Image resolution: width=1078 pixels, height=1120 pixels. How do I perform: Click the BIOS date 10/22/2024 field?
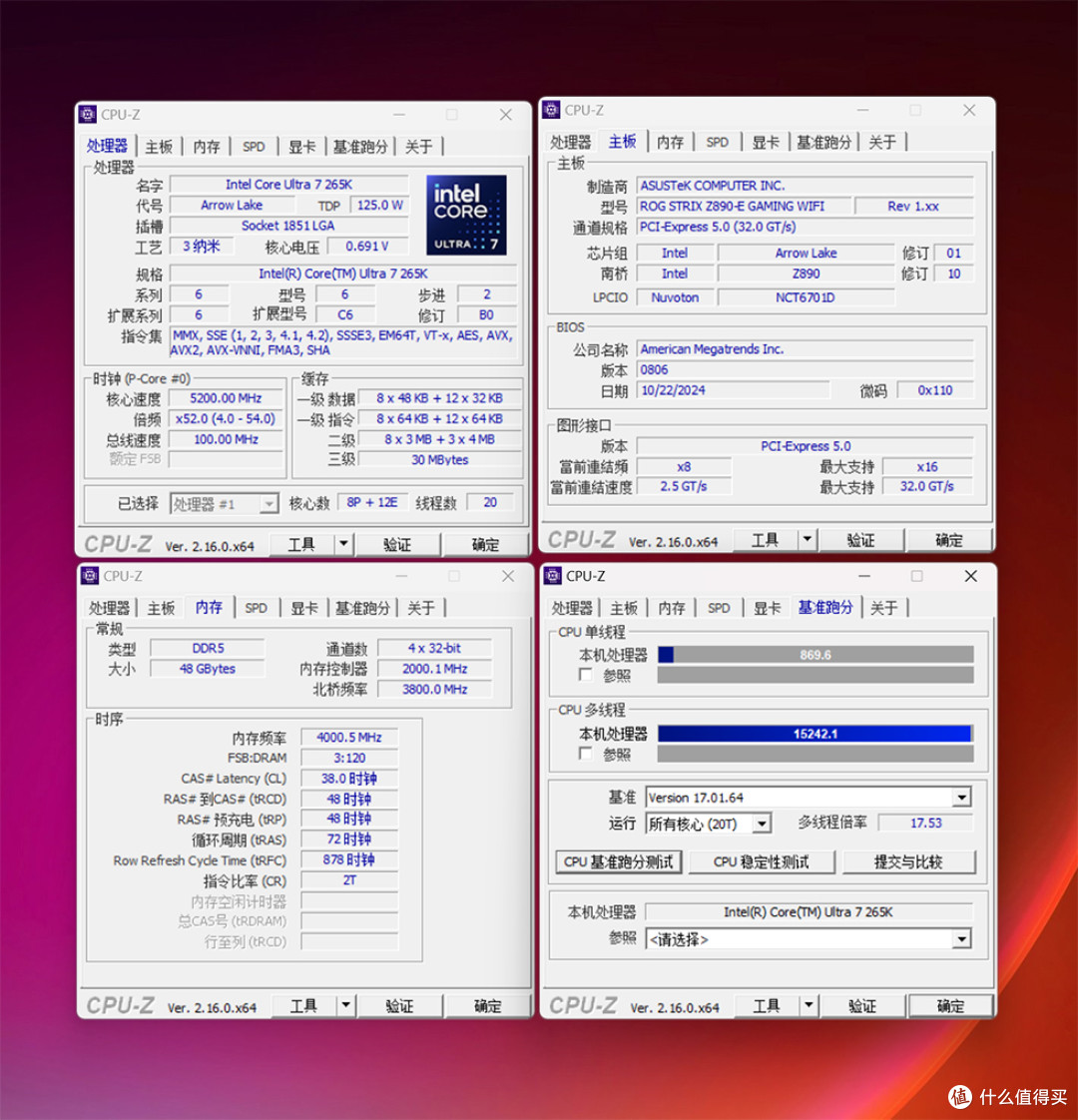click(x=733, y=390)
